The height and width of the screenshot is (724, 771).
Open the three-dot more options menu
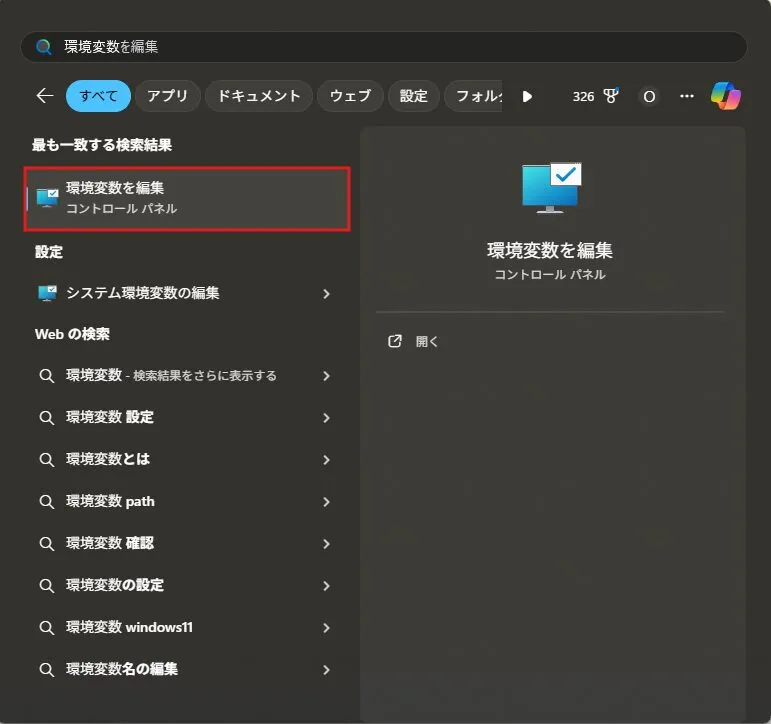(x=686, y=96)
